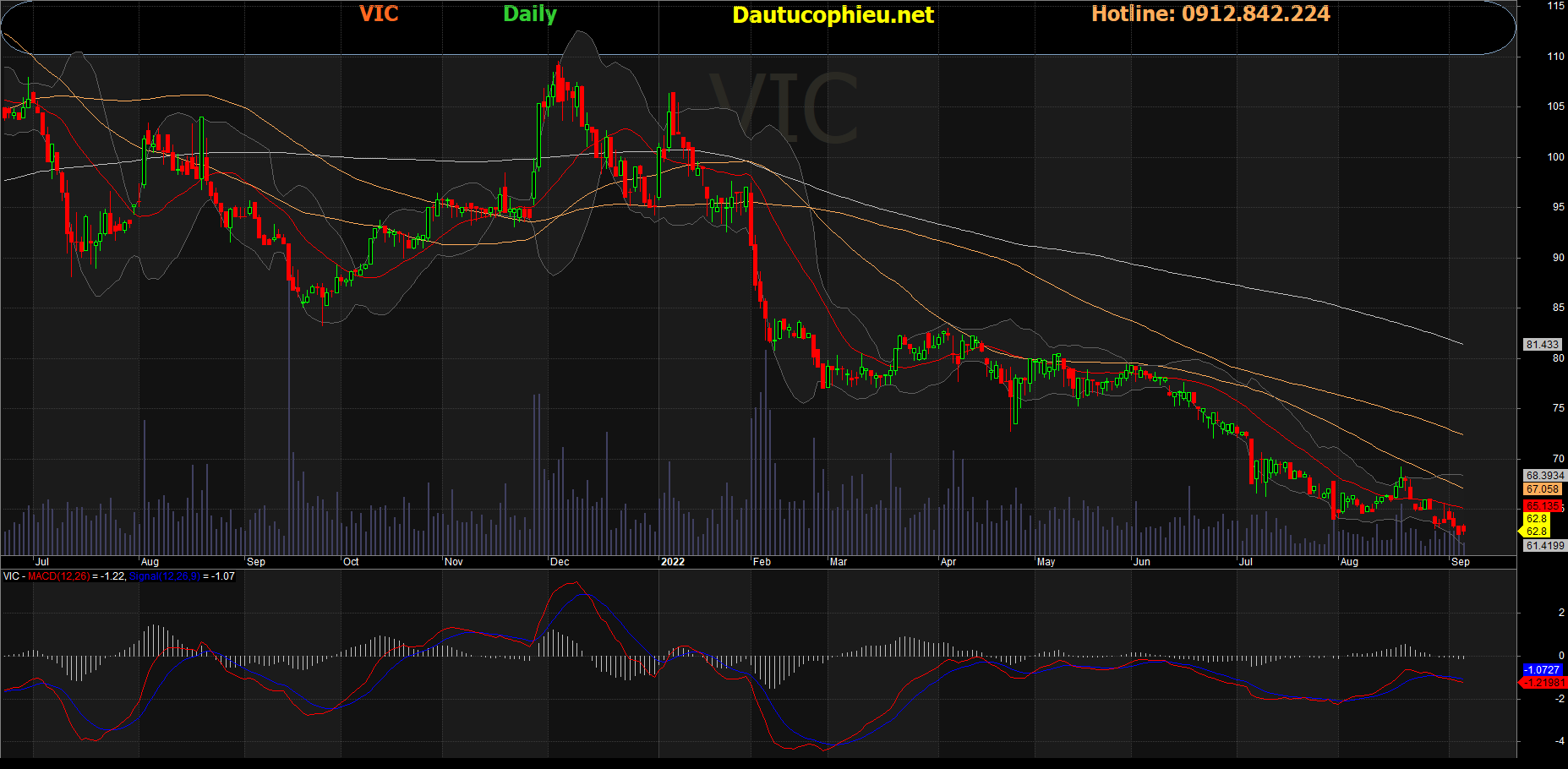The image size is (1568, 769).
Task: Click the red -1.21981 MACD value tag
Action: (x=1543, y=683)
